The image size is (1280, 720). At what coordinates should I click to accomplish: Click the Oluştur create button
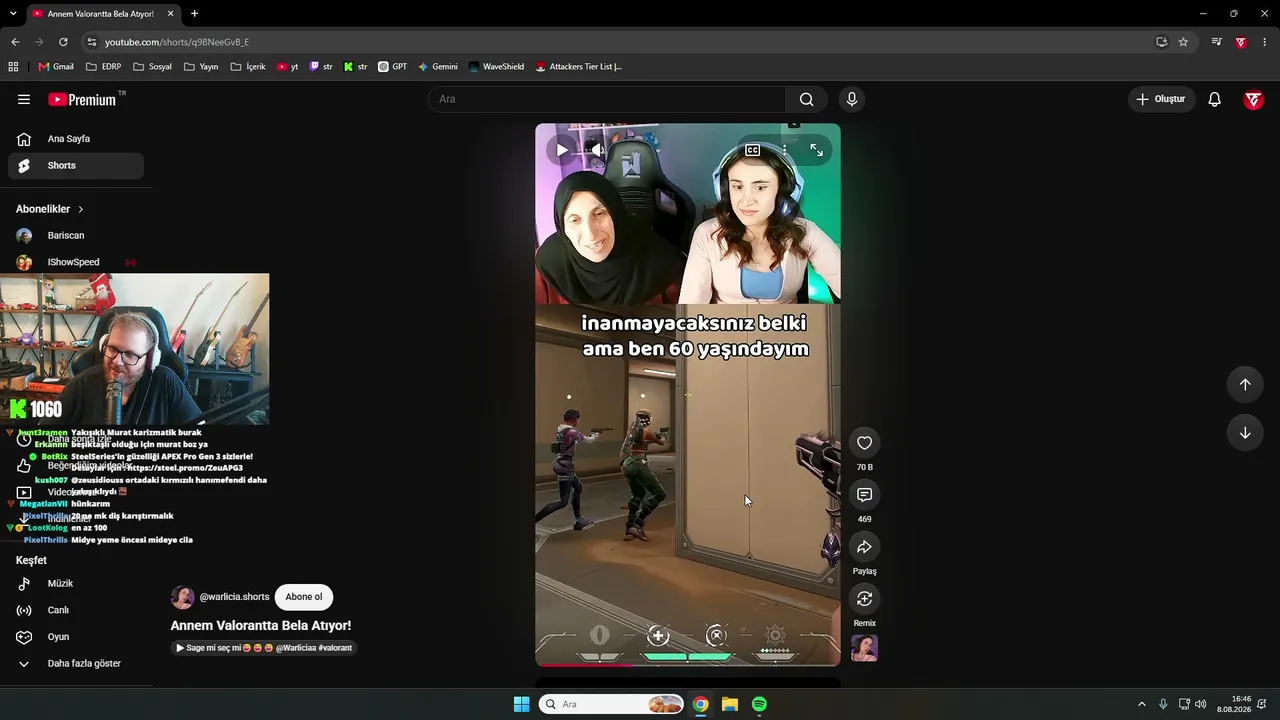1161,99
